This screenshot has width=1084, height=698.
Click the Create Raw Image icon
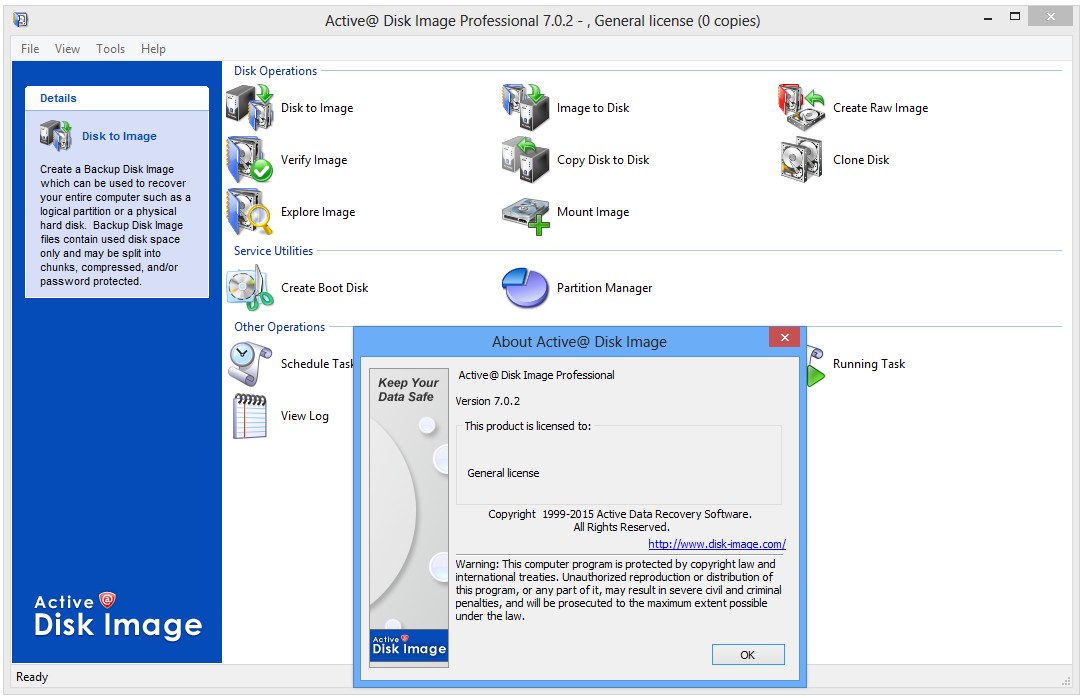coord(802,107)
